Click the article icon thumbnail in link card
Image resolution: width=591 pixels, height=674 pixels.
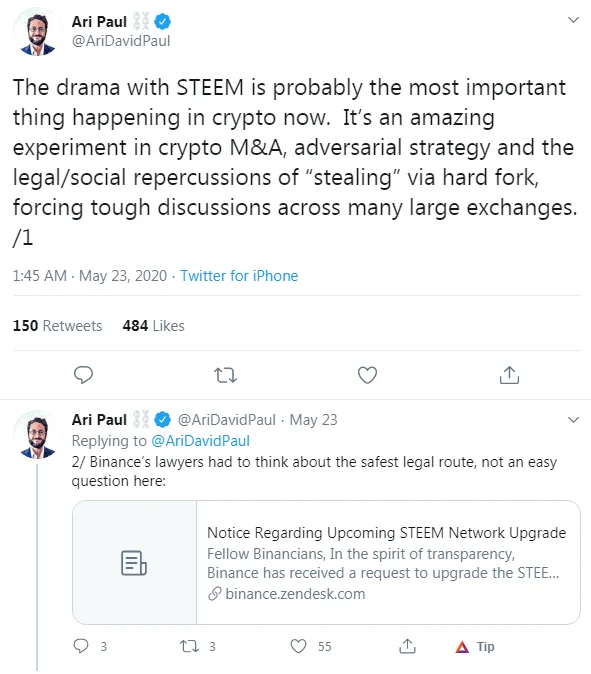tap(134, 563)
